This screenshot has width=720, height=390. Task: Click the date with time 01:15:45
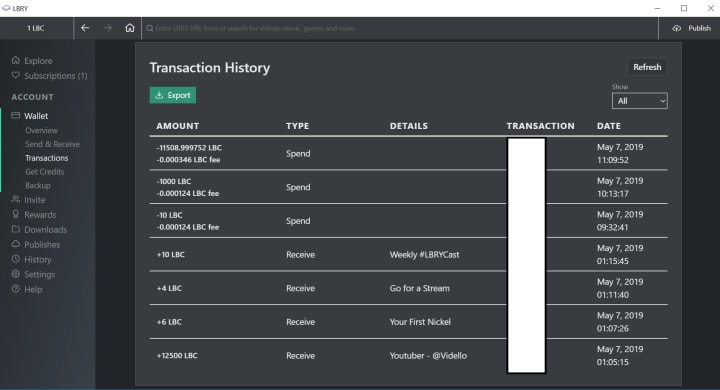point(620,254)
